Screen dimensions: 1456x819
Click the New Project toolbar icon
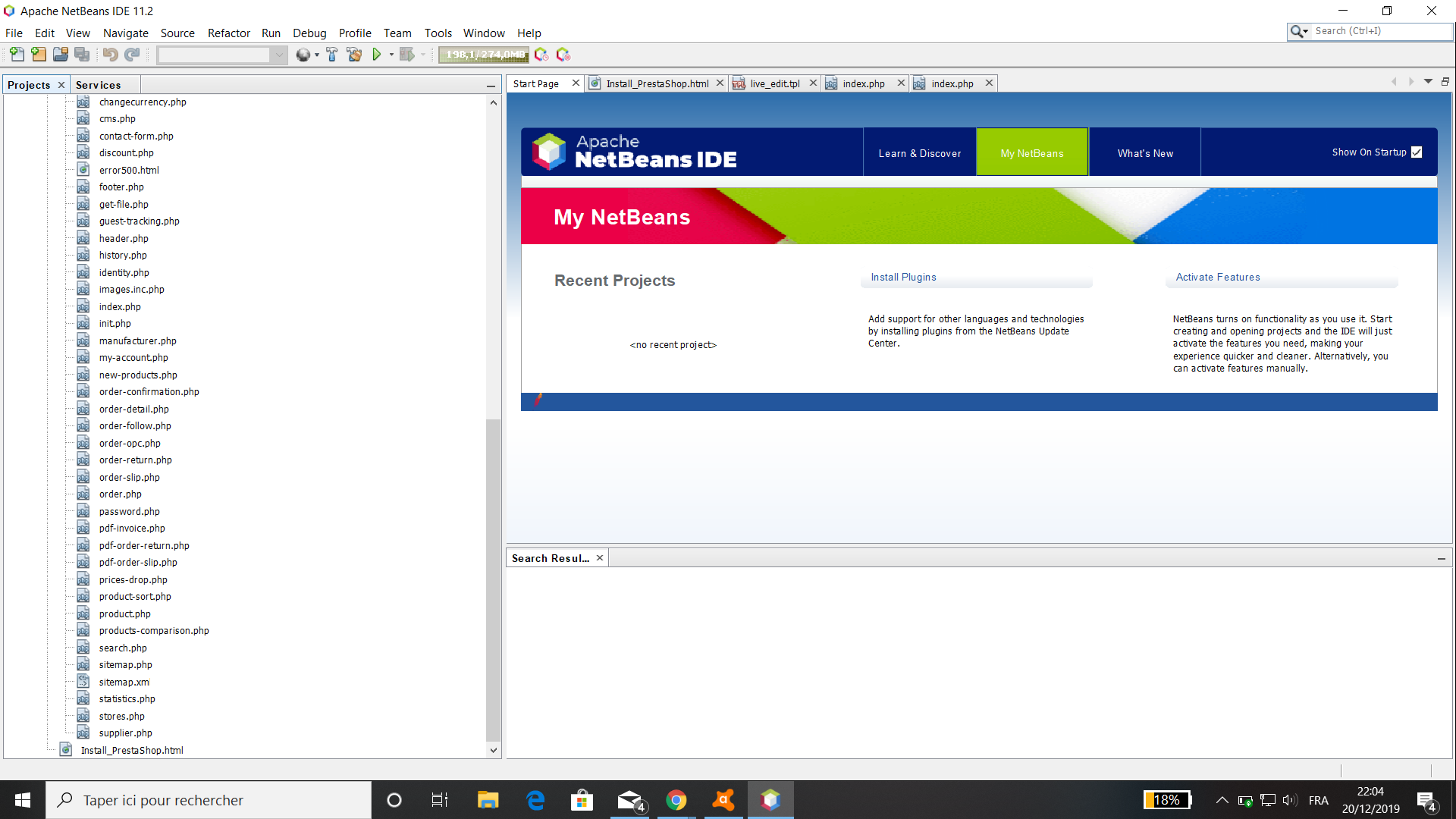click(x=39, y=55)
